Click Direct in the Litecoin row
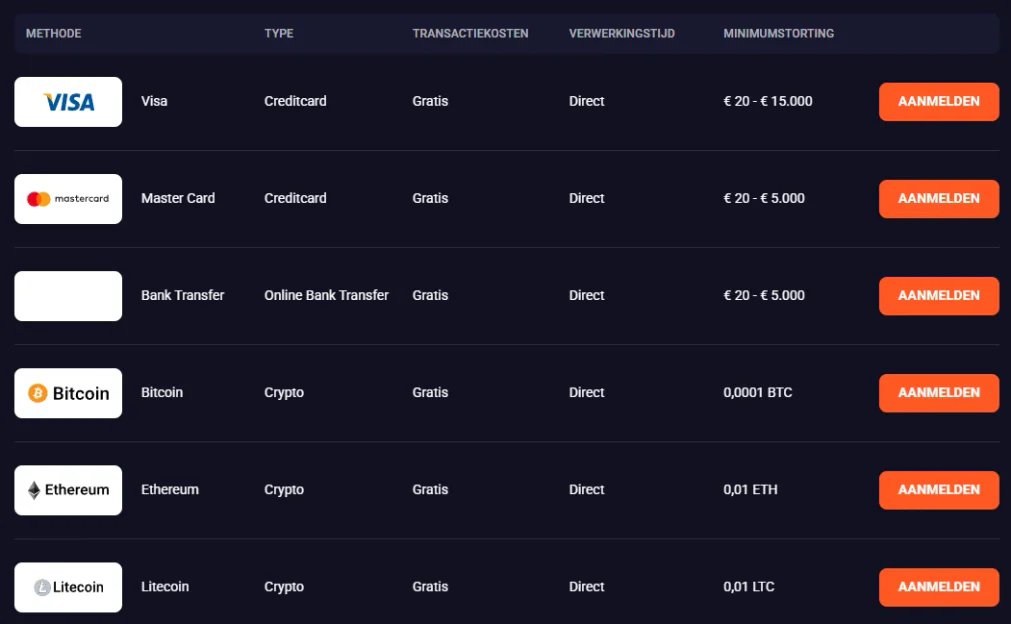1011x624 pixels. (x=587, y=587)
